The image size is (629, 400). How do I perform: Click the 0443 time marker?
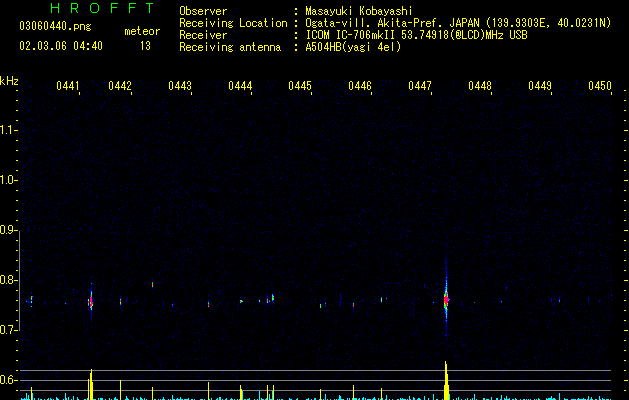point(180,86)
